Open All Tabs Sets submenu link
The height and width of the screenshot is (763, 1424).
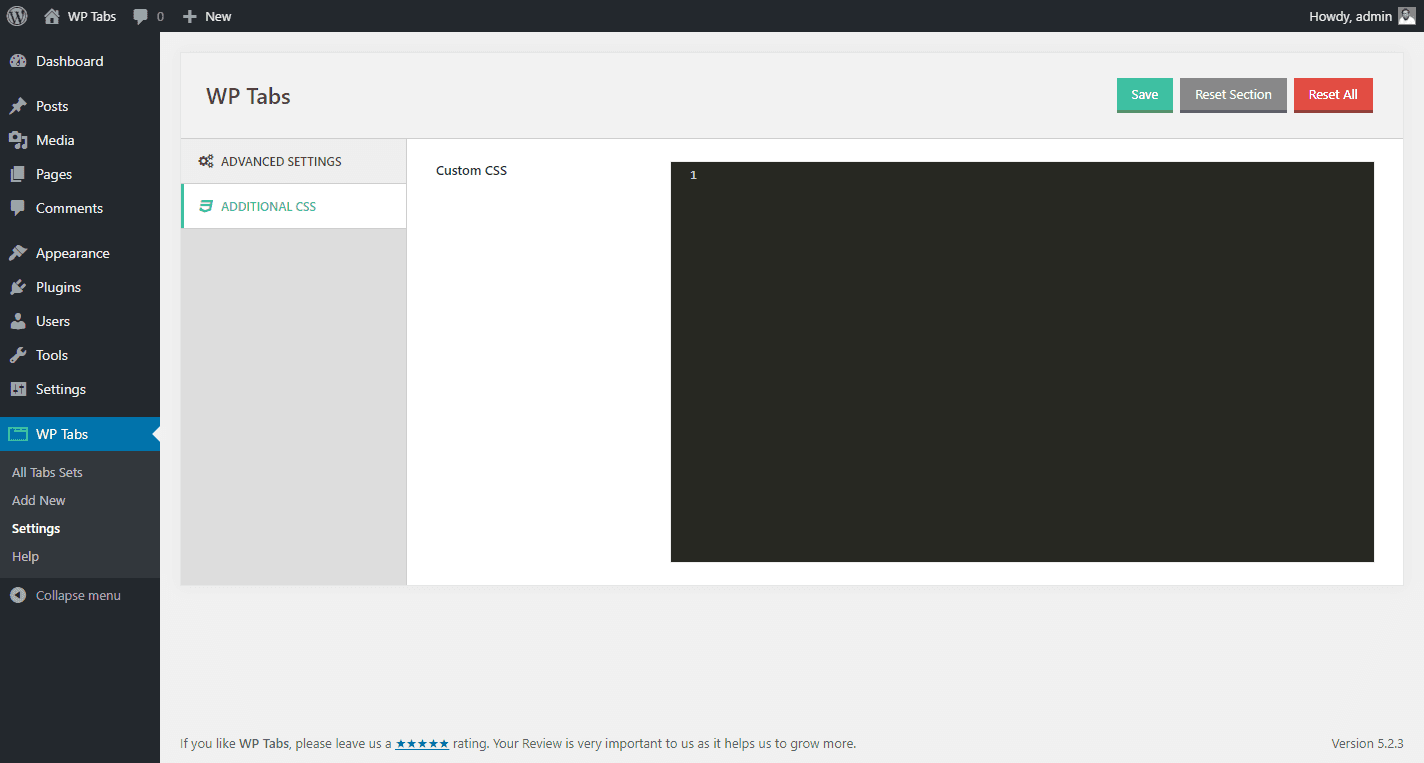(47, 472)
